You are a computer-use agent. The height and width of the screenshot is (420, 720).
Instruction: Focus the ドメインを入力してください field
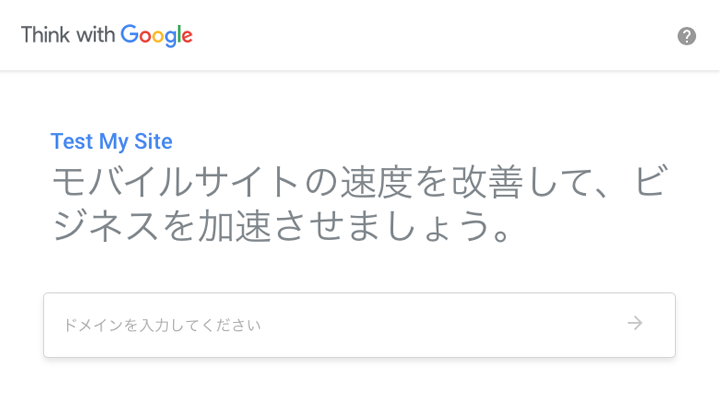pos(360,325)
